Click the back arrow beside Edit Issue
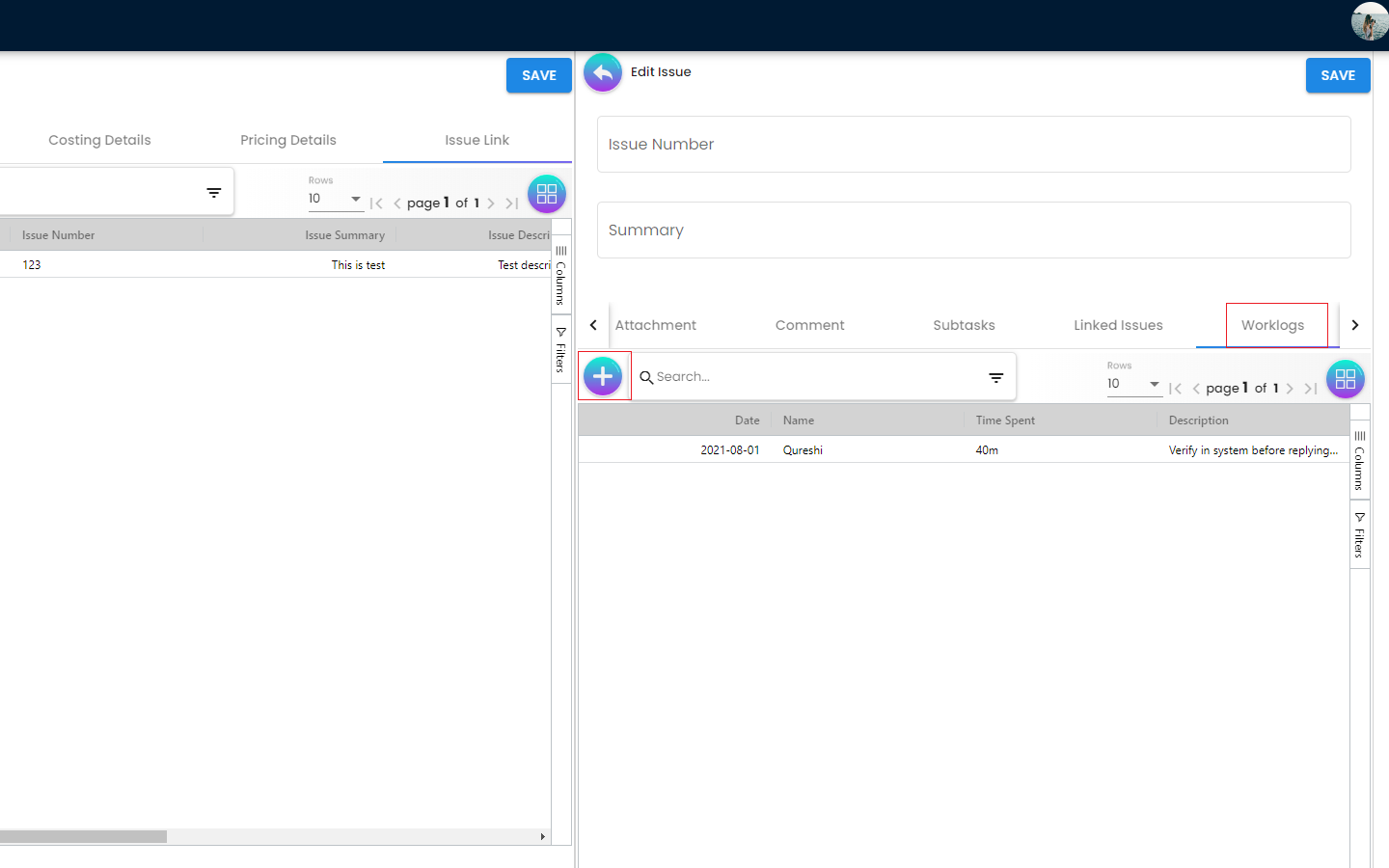This screenshot has width=1389, height=868. (602, 72)
